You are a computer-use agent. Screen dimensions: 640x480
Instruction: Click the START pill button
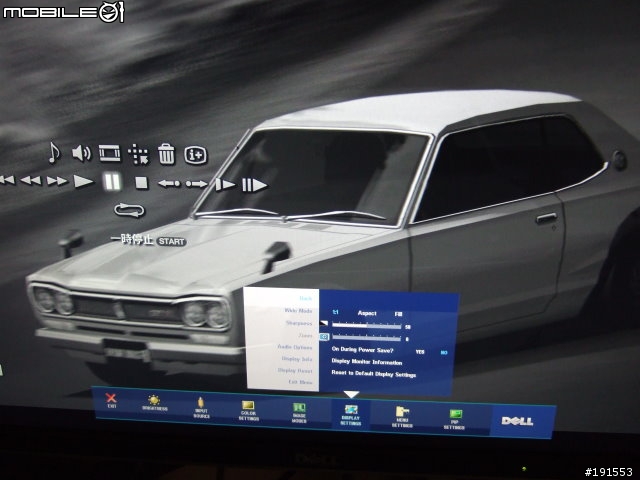(171, 242)
